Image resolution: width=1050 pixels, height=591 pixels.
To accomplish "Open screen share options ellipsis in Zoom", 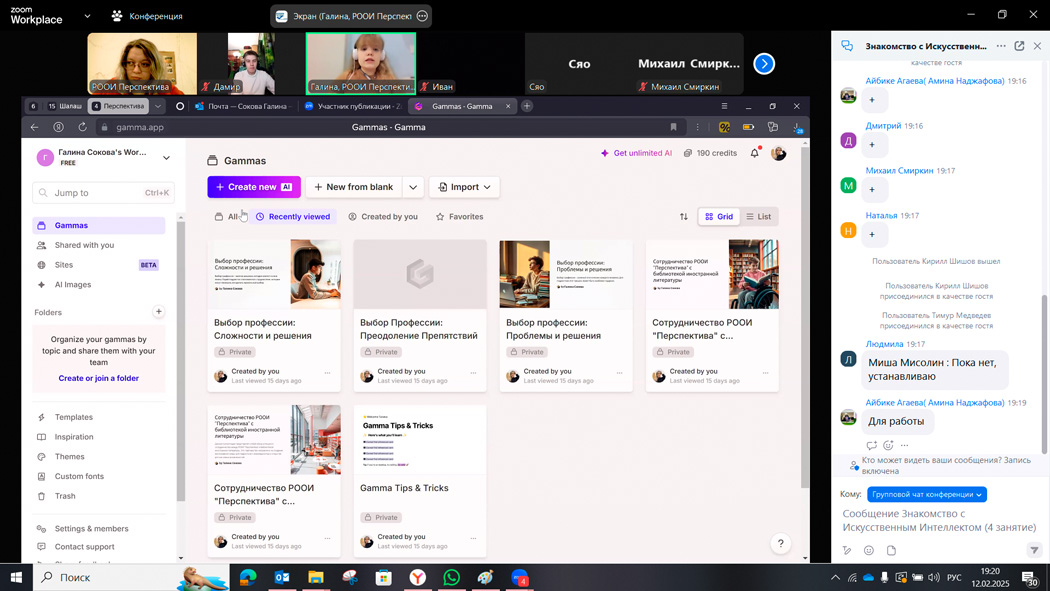I will click(x=422, y=16).
